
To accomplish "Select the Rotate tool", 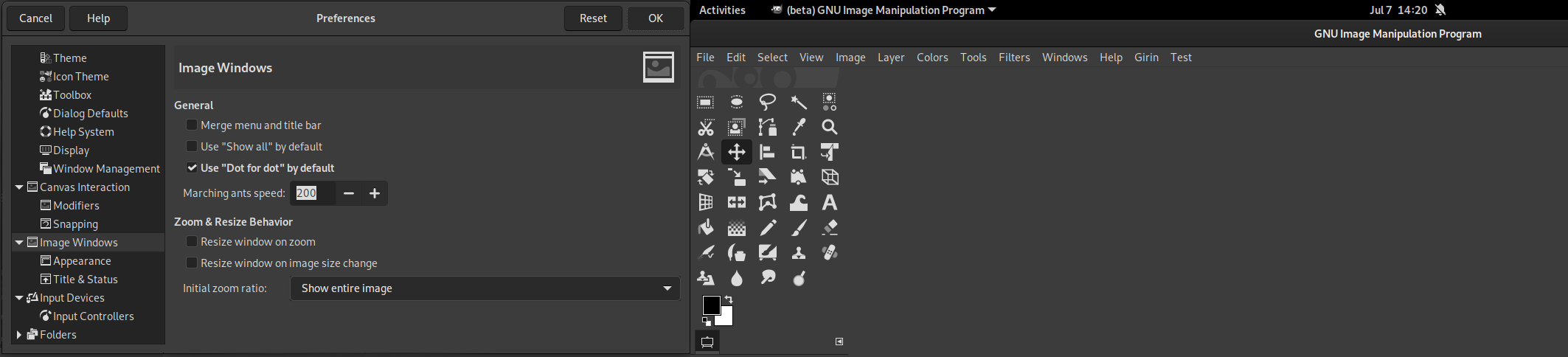I will click(x=706, y=177).
